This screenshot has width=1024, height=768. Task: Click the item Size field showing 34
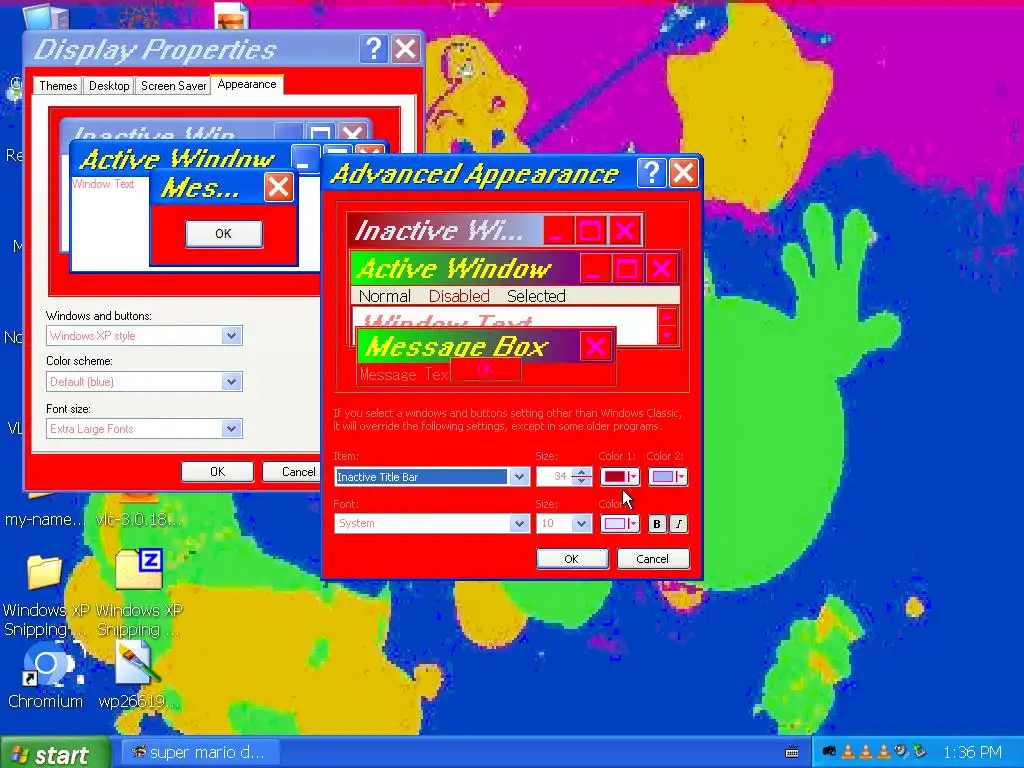tap(554, 477)
